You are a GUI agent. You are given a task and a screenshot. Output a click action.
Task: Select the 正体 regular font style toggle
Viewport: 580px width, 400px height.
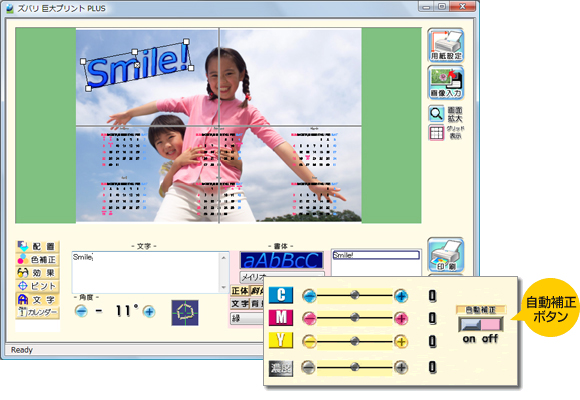240,291
